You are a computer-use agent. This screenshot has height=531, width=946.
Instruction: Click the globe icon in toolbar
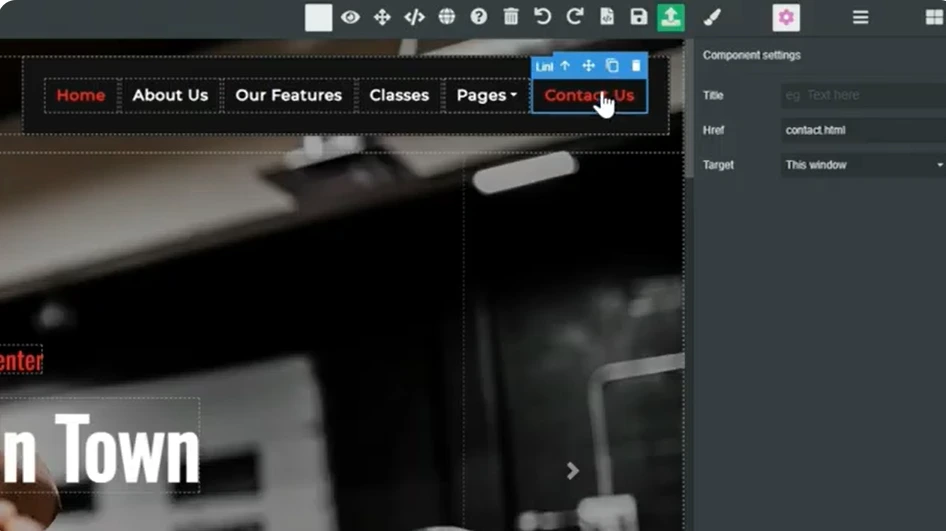click(447, 17)
